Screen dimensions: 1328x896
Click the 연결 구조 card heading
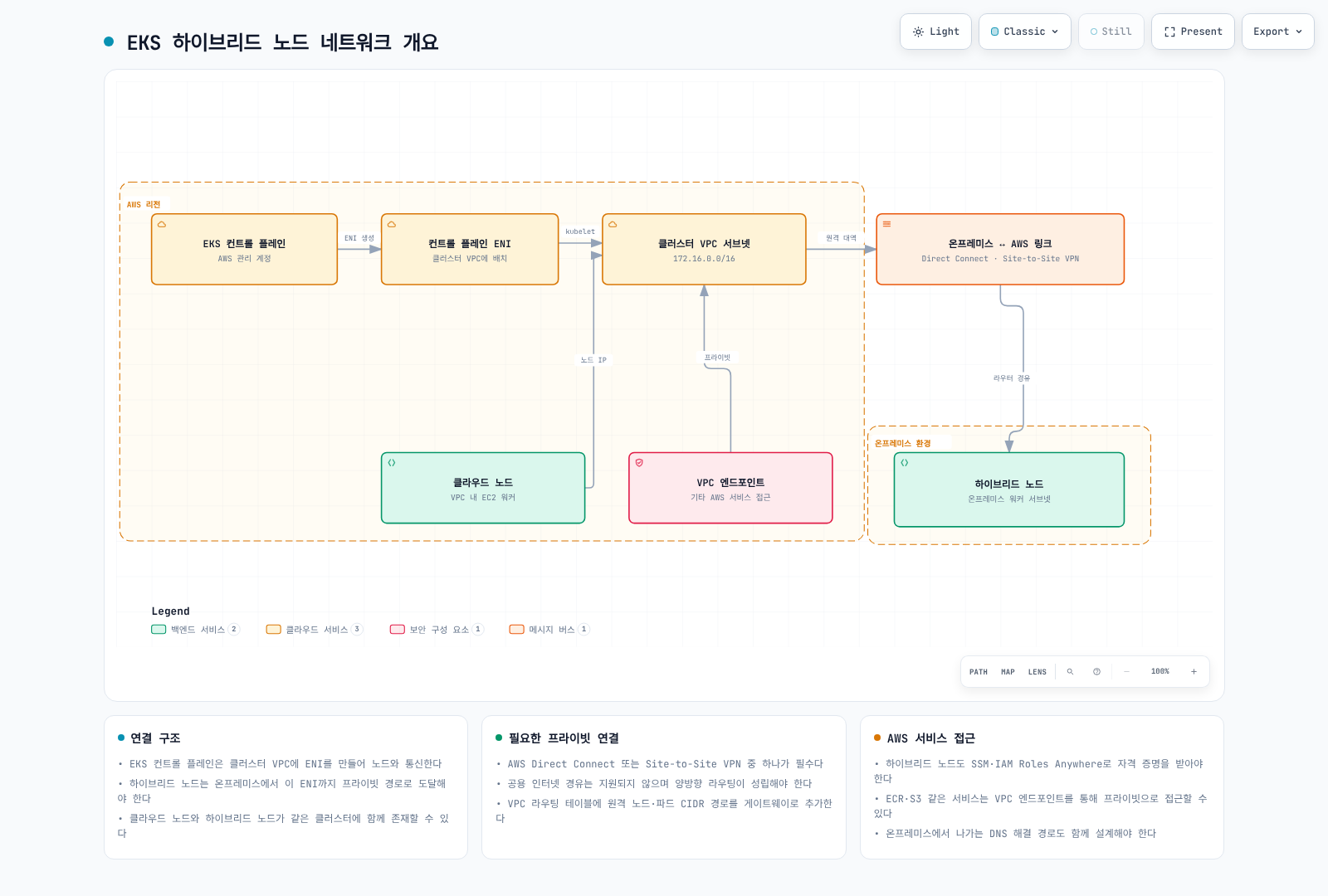(x=155, y=738)
